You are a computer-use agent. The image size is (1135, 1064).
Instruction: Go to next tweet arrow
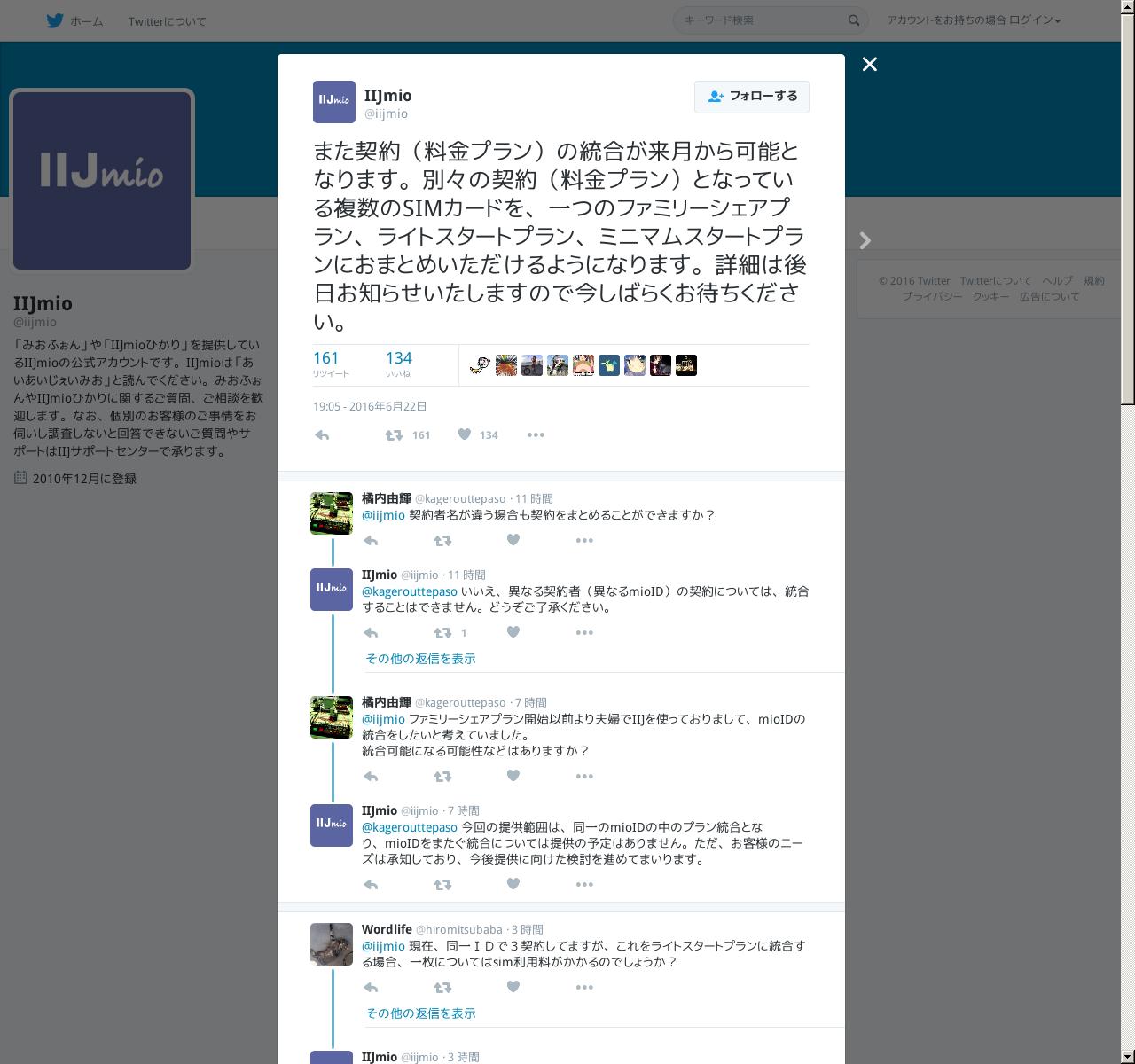point(865,240)
